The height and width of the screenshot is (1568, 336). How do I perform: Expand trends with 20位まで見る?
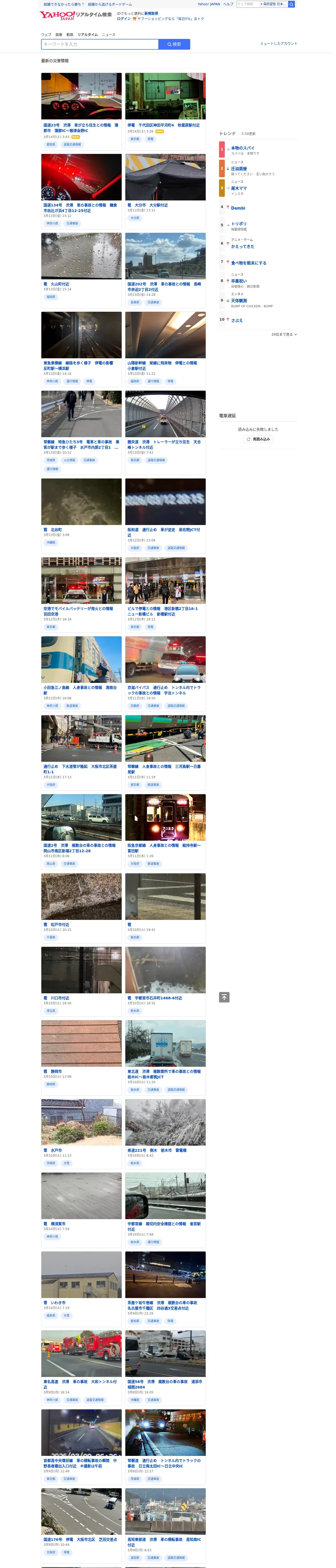[x=286, y=335]
